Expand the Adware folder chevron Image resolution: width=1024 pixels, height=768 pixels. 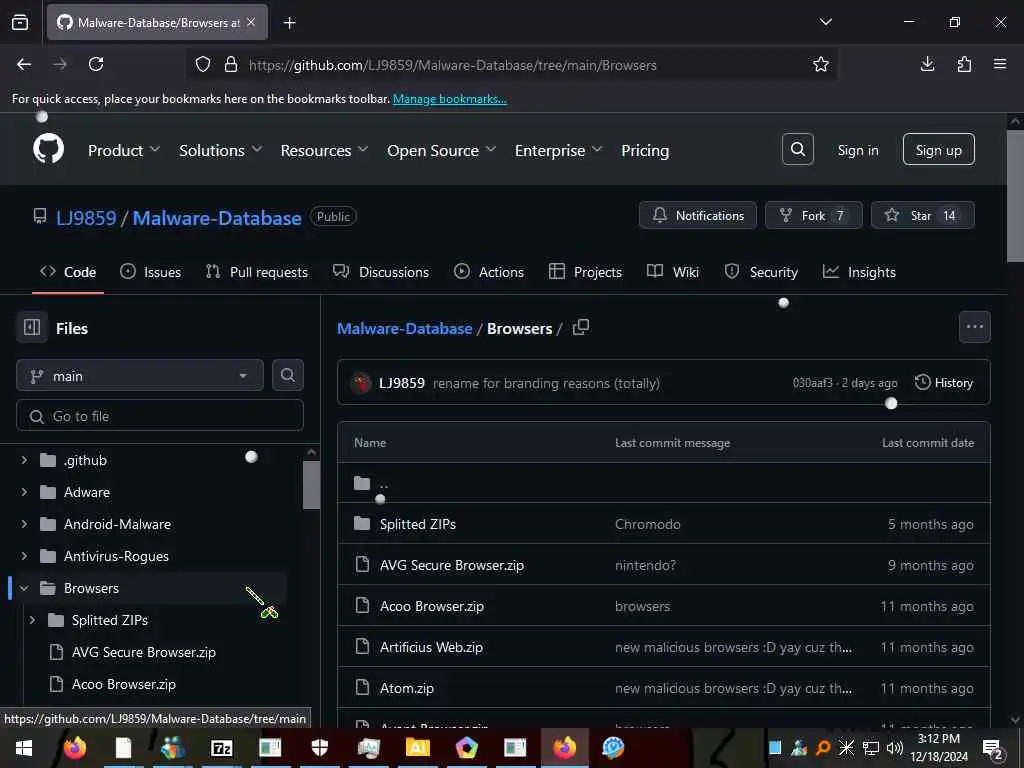point(24,492)
